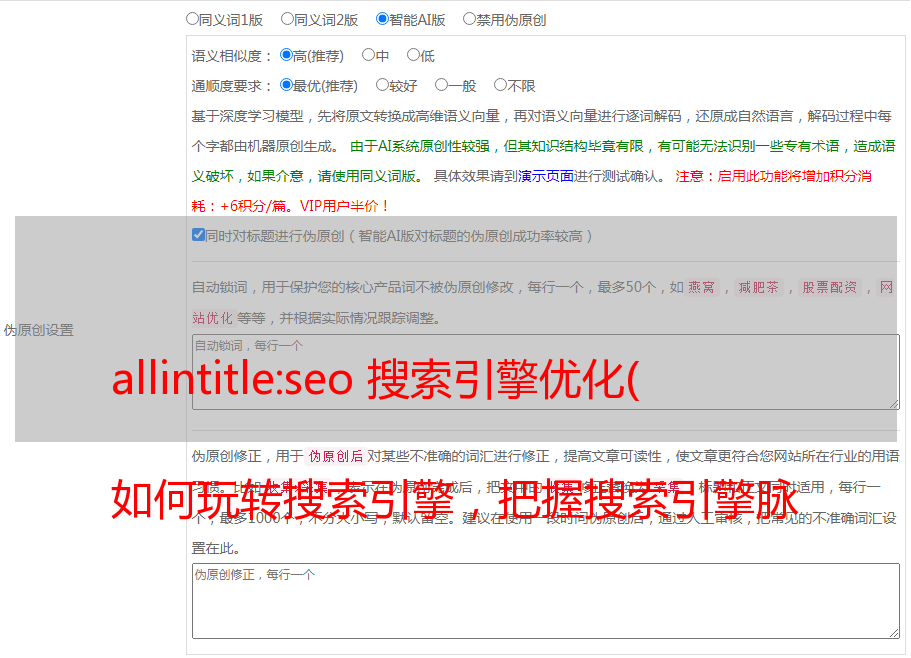Image resolution: width=911 pixels, height=658 pixels.
Task: Set 通顺度要求 to 不限
Action: click(x=500, y=85)
